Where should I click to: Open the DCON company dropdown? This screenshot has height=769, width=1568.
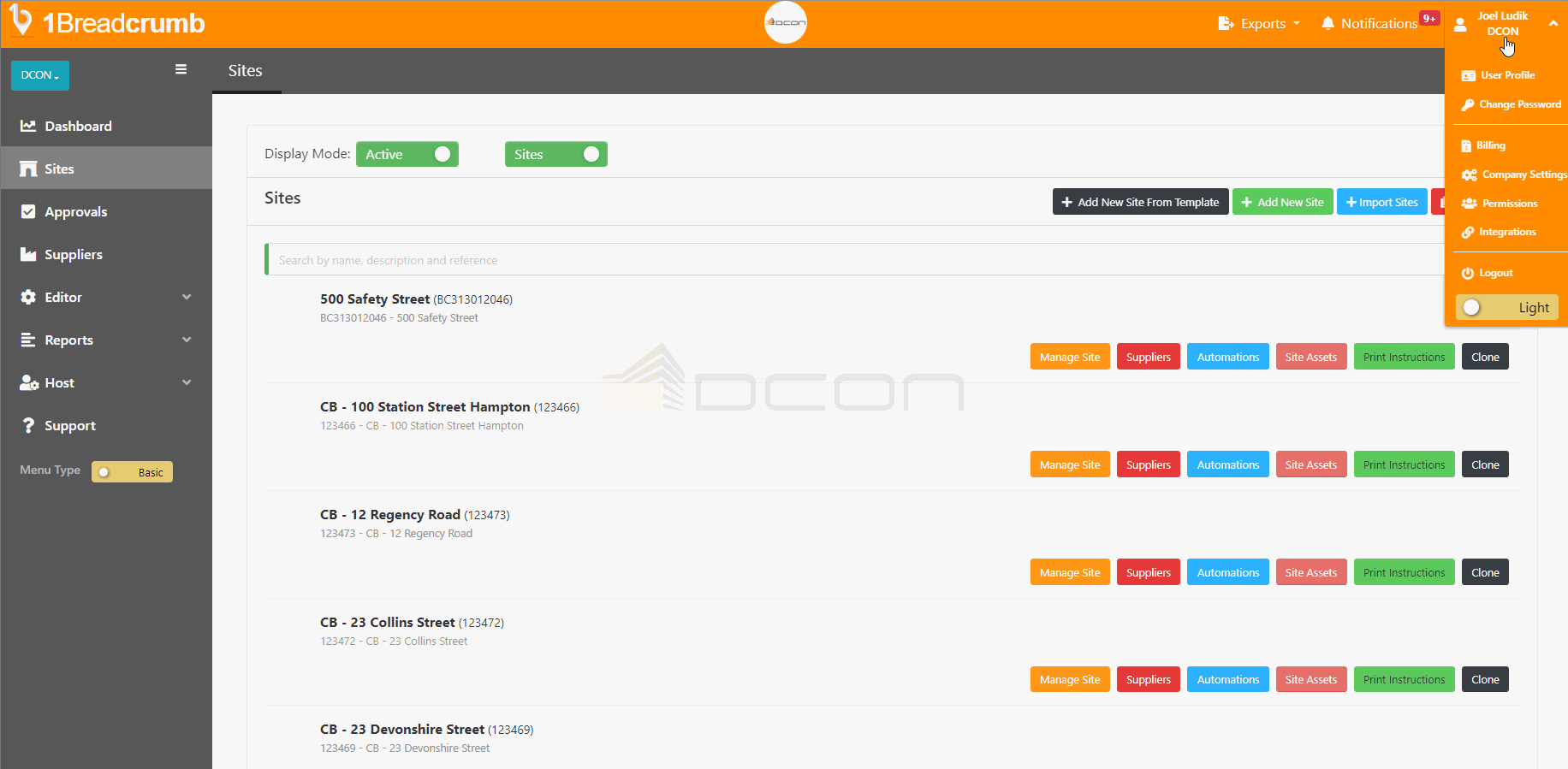click(40, 75)
